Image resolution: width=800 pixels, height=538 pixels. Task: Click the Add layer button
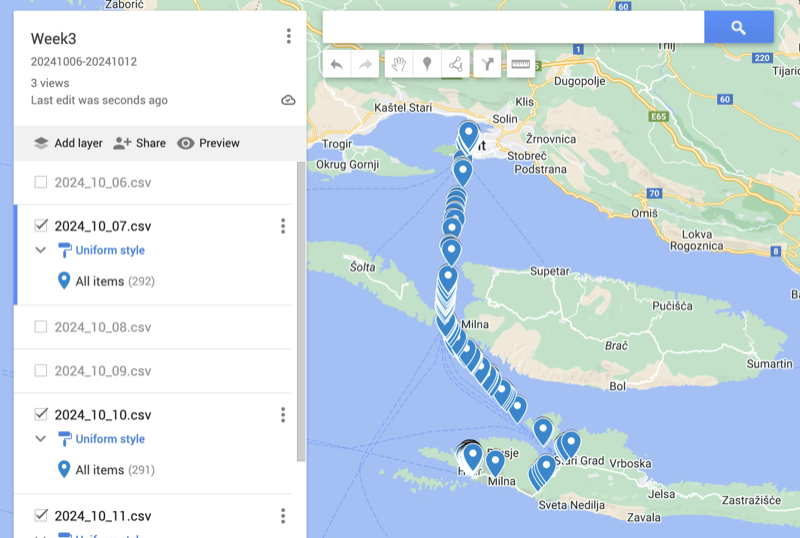coord(68,143)
